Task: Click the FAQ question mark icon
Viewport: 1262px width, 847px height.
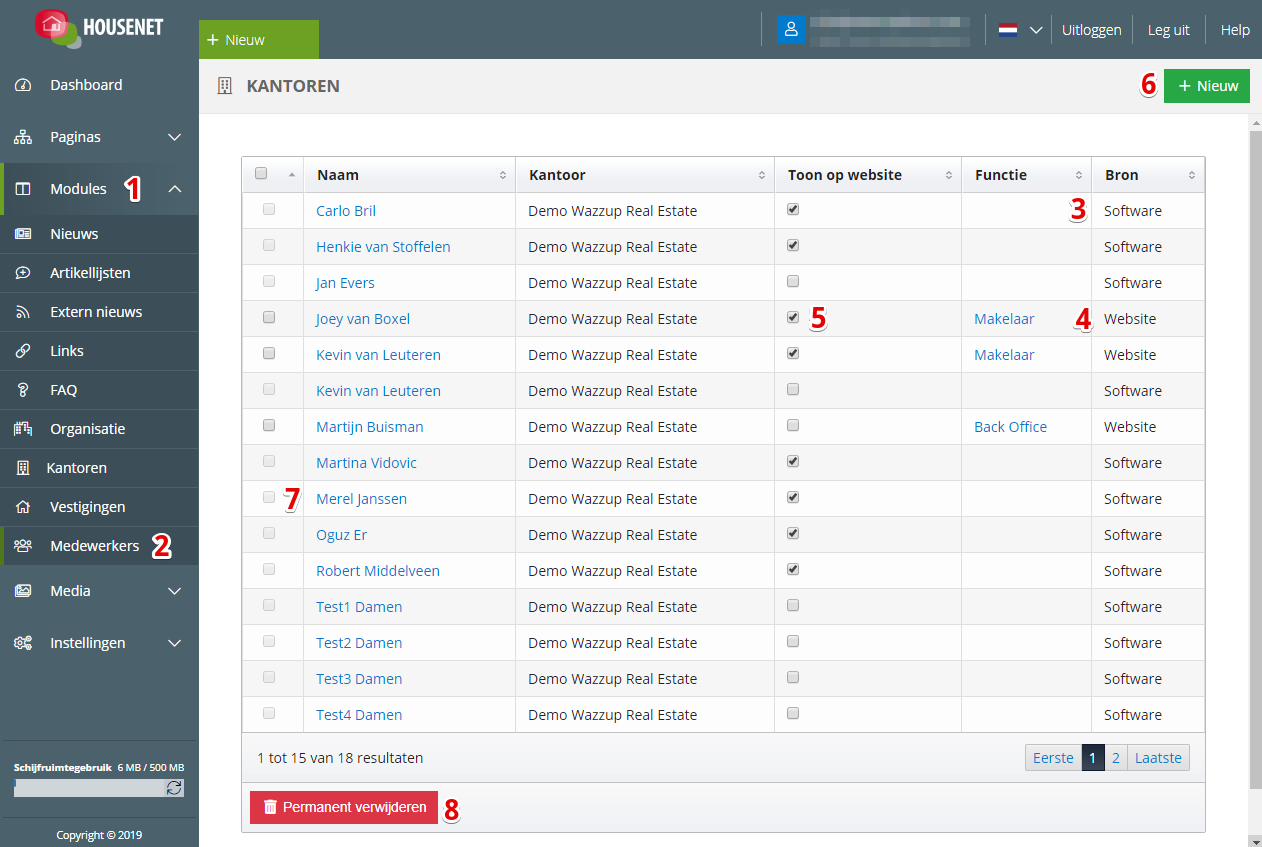Action: pyautogui.click(x=23, y=390)
